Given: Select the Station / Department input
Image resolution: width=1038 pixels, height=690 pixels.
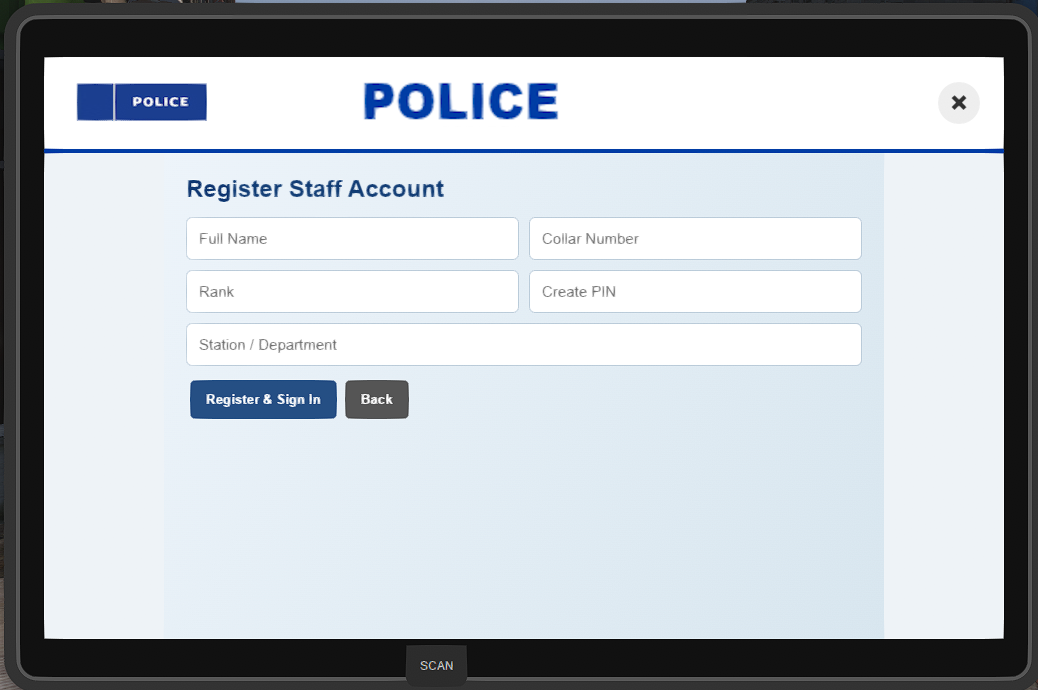Looking at the screenshot, I should (524, 344).
